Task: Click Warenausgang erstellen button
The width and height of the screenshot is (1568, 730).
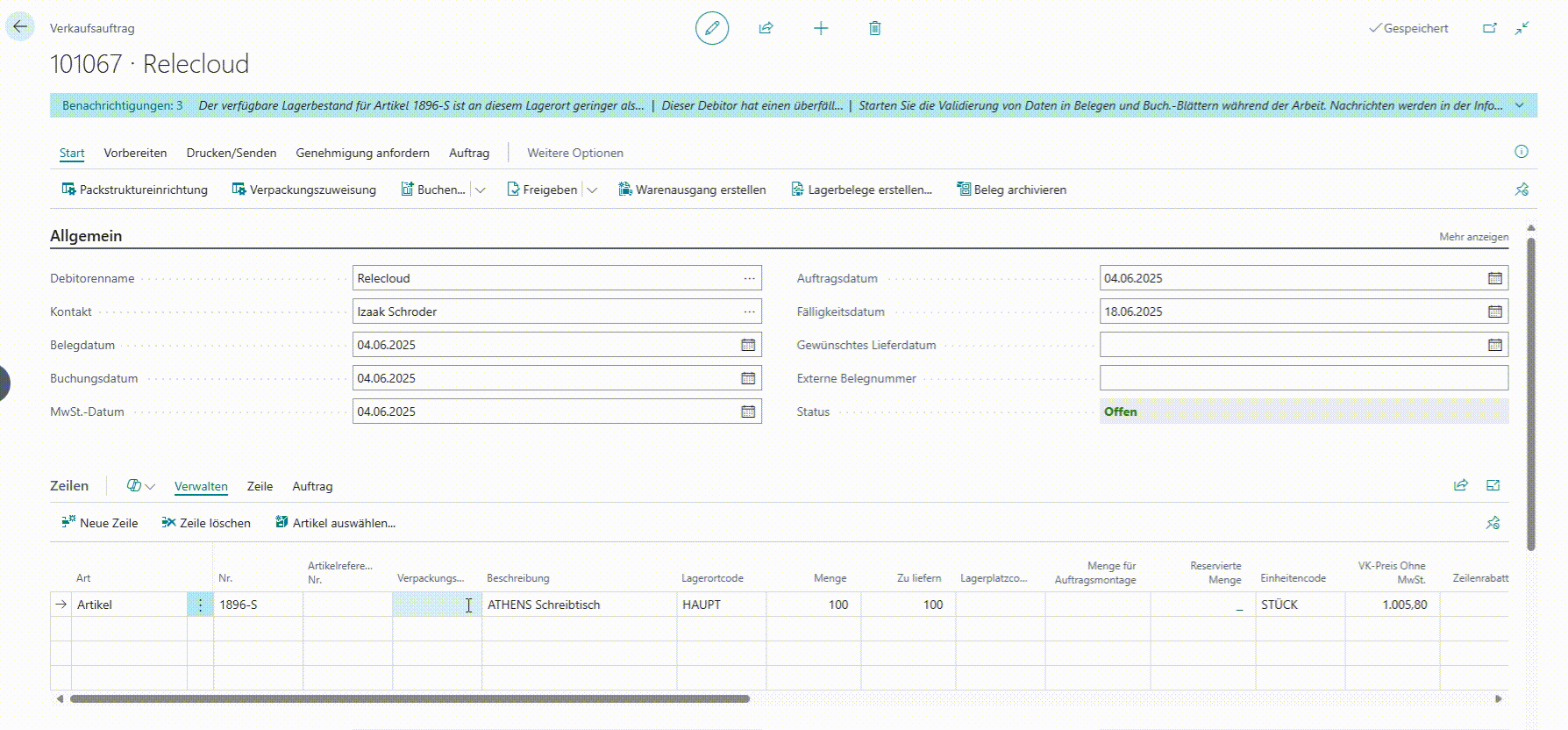Action: (692, 190)
